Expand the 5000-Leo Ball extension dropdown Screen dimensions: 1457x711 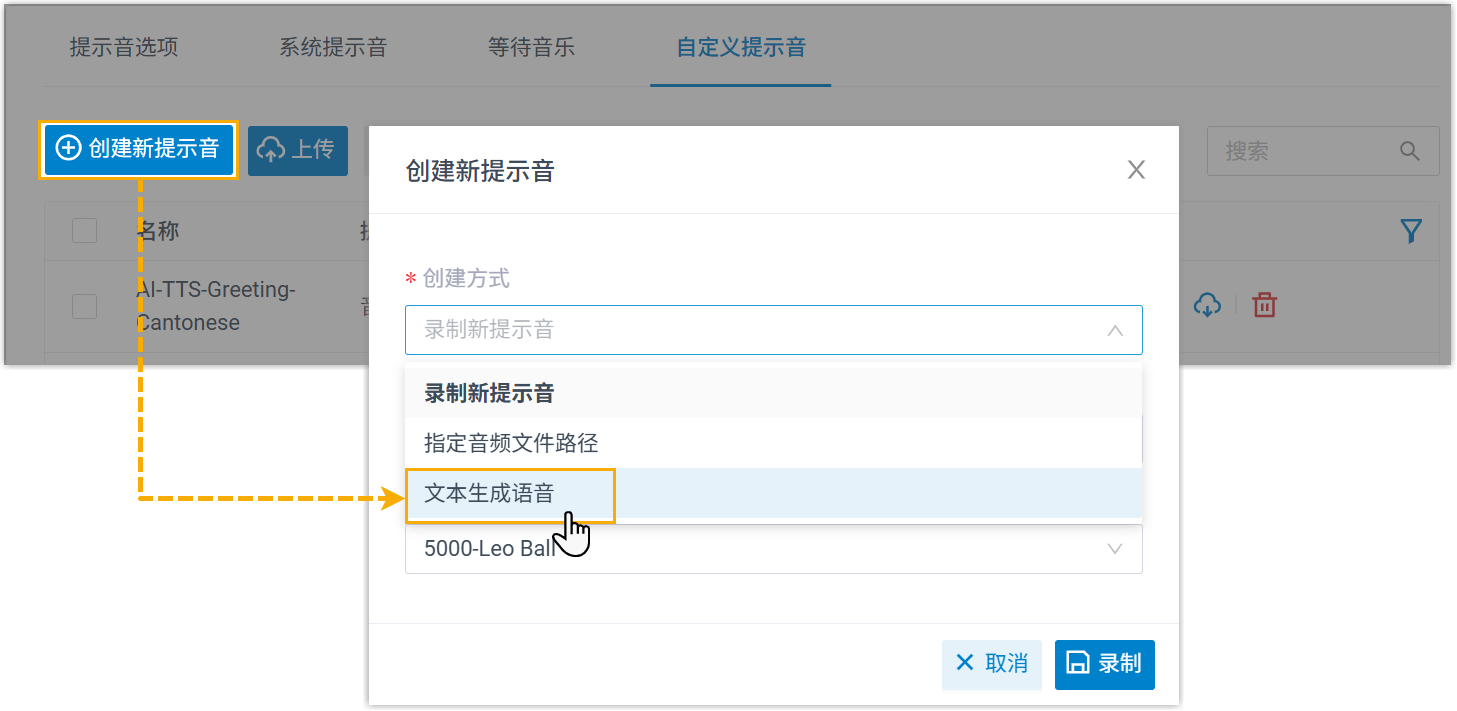coord(1114,549)
